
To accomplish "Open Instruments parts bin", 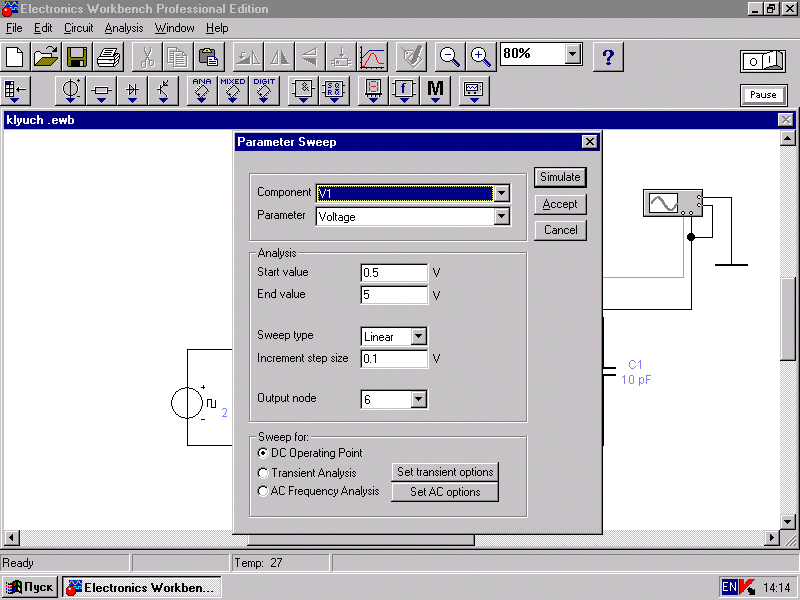I will pos(474,91).
